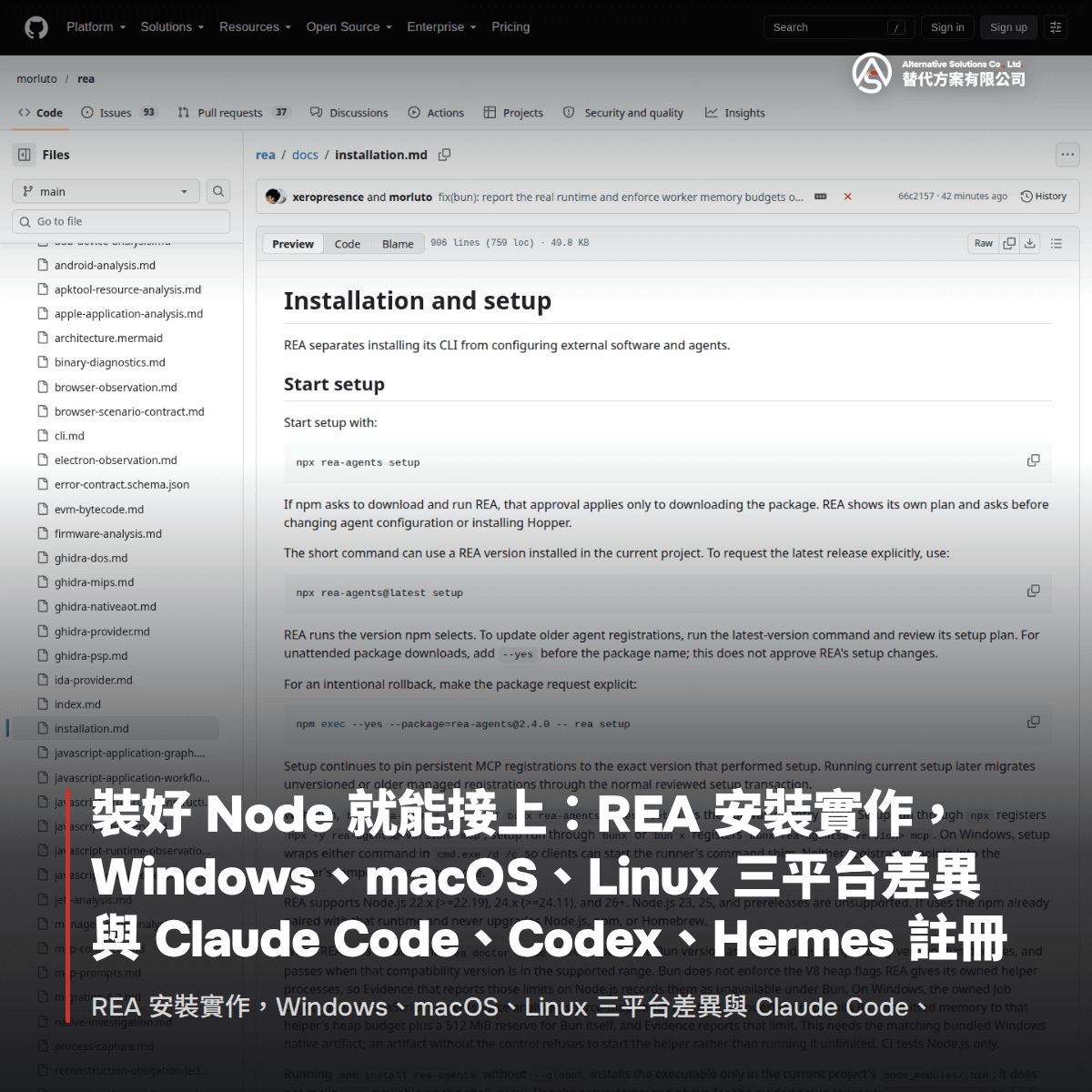Open cli.md in the file tree
This screenshot has width=1092, height=1092.
coord(69,436)
